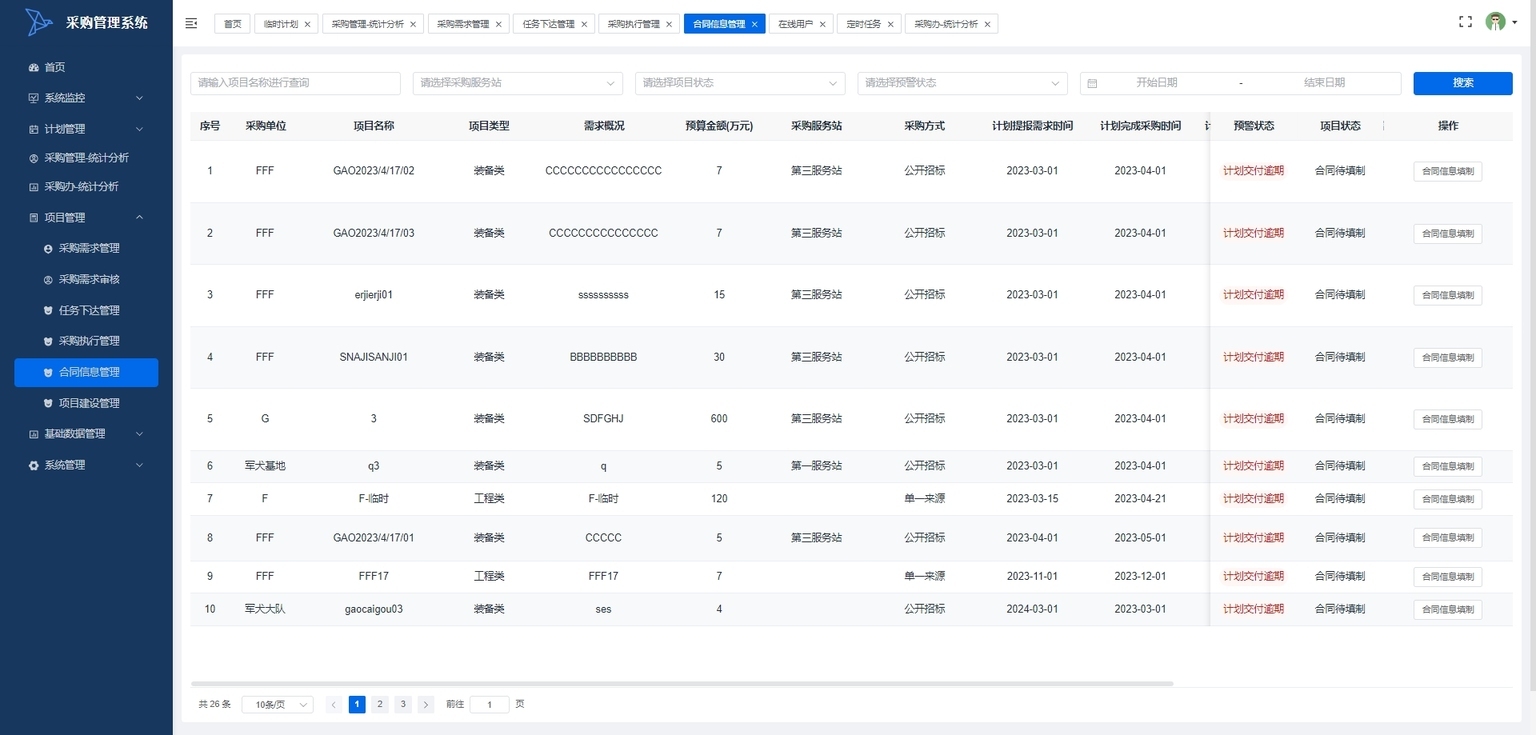Close the 临时计划 tab

[307, 24]
